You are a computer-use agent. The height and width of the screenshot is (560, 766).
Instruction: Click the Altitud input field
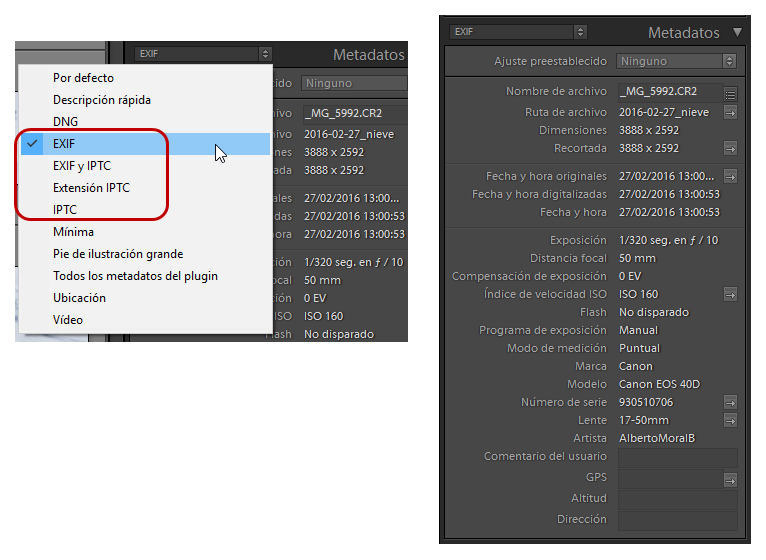(678, 500)
